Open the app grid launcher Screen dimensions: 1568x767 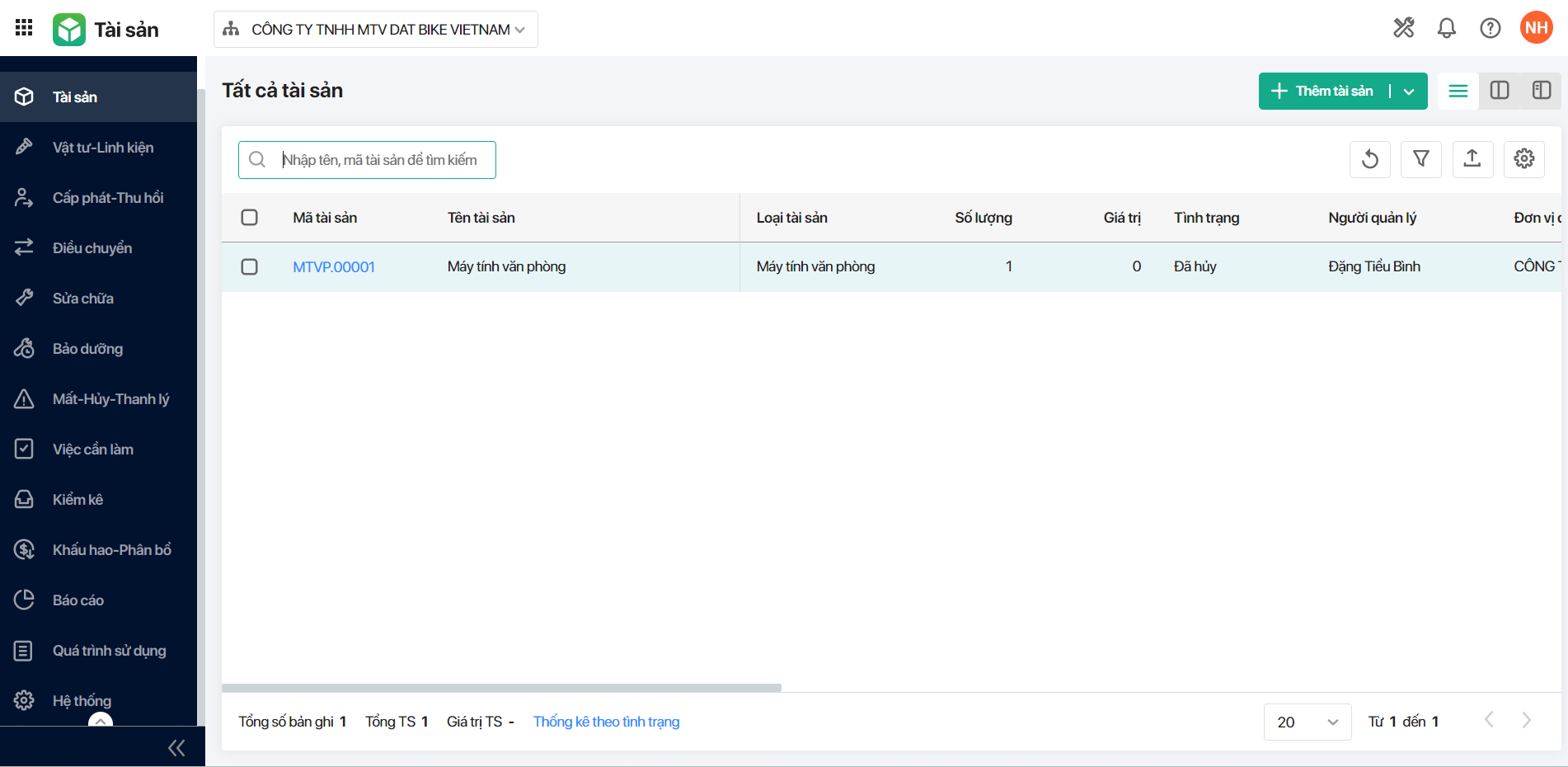(24, 28)
